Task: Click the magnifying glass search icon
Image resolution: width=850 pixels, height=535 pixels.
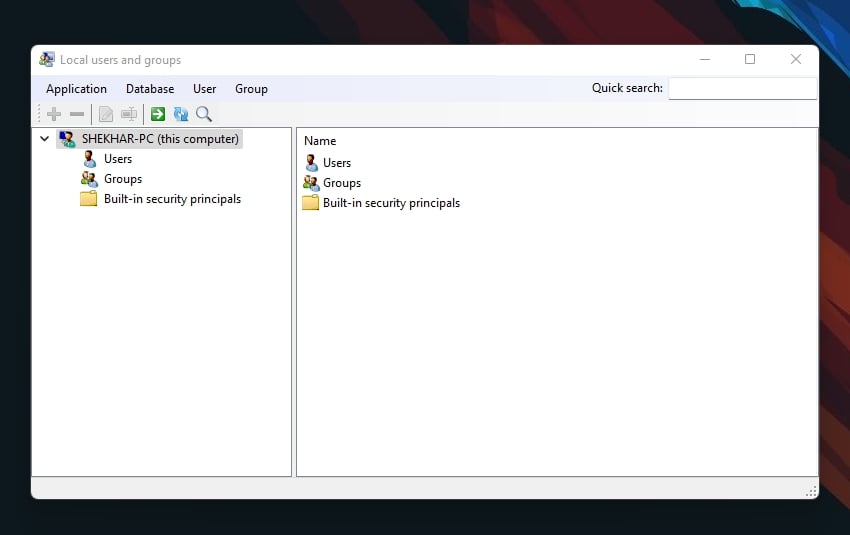Action: [x=204, y=114]
